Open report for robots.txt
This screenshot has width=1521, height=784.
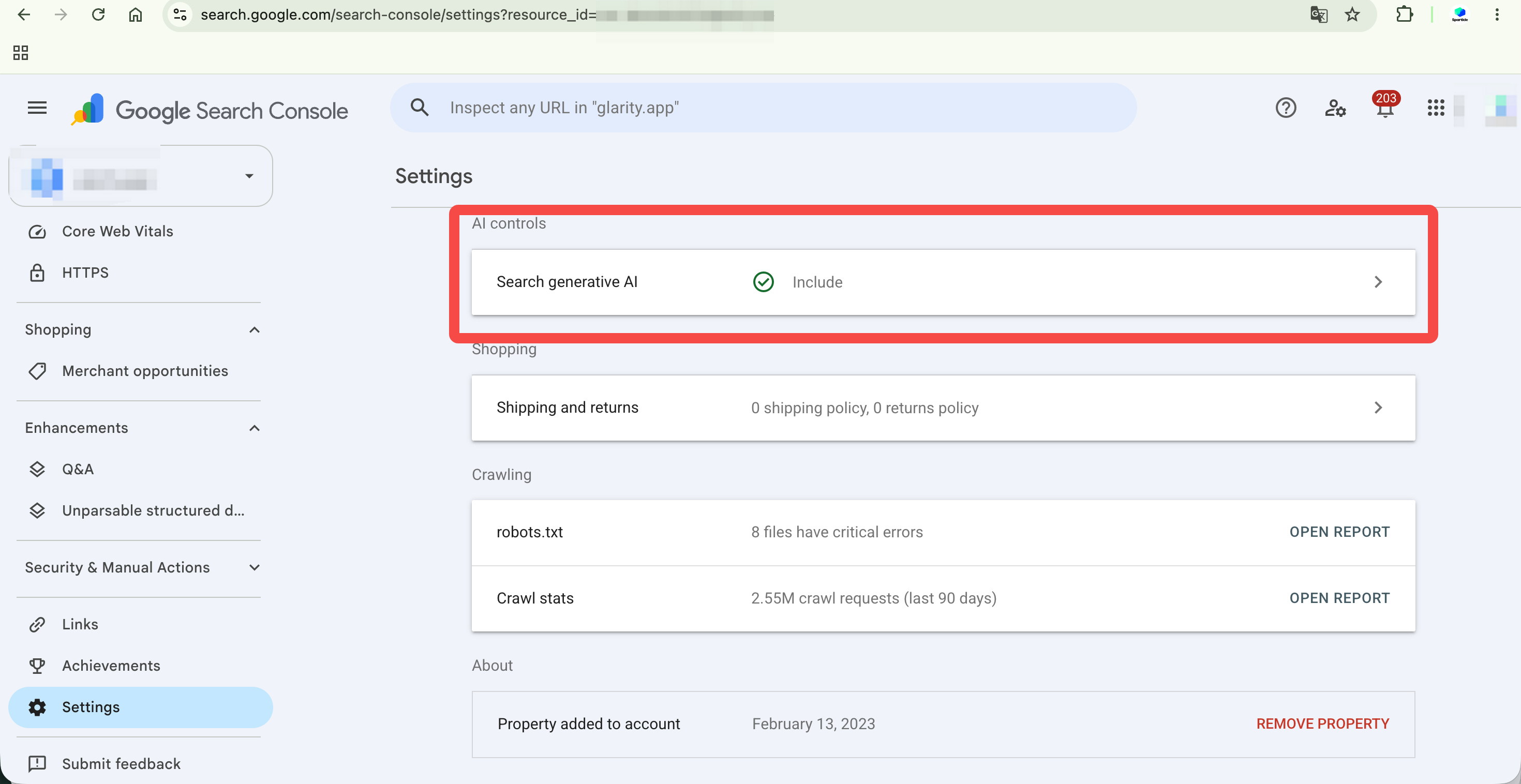(x=1339, y=532)
